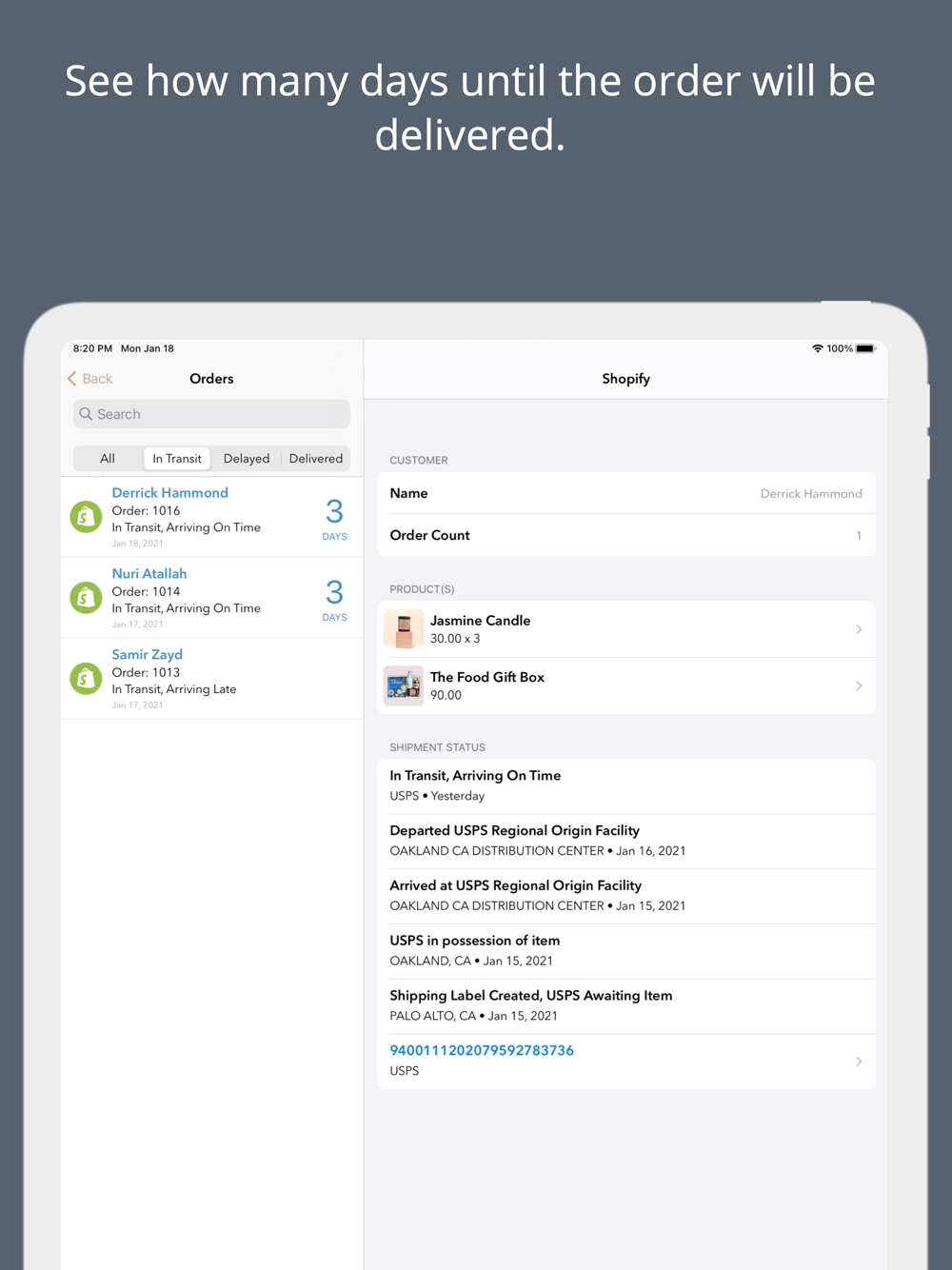Select the In Transit filter tab

coord(177,459)
